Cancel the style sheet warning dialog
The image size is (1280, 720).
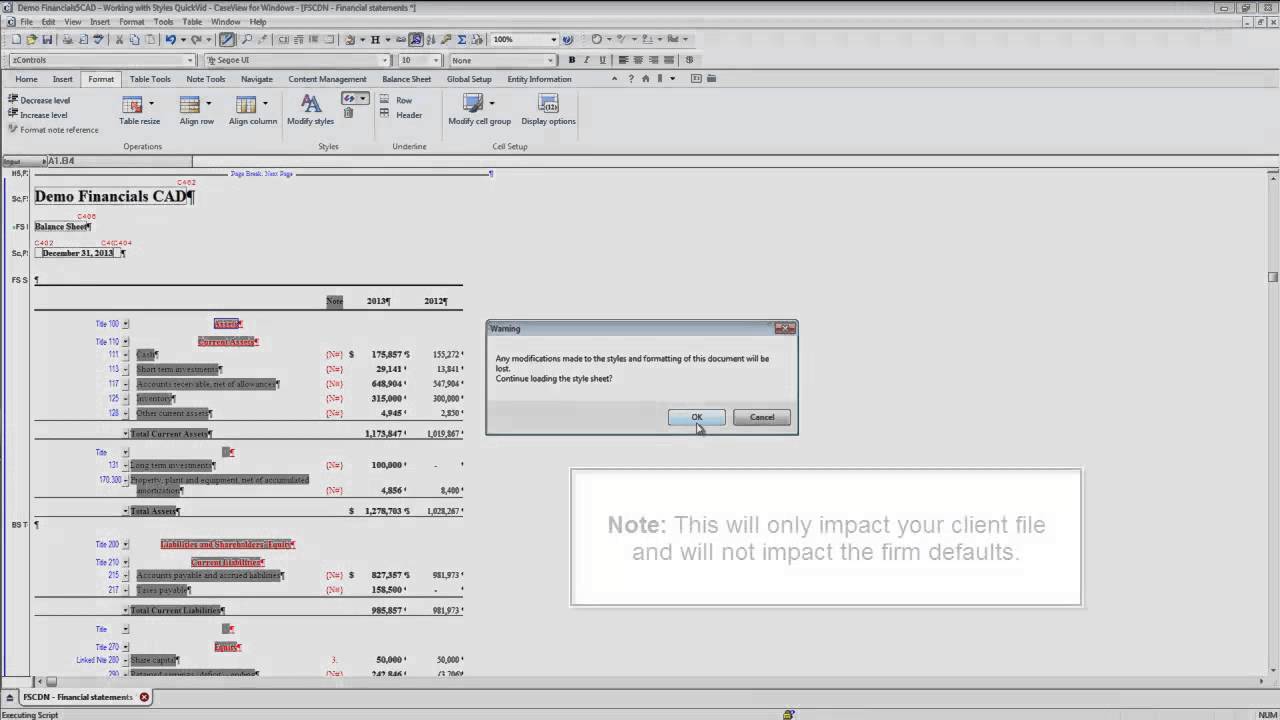tap(762, 417)
